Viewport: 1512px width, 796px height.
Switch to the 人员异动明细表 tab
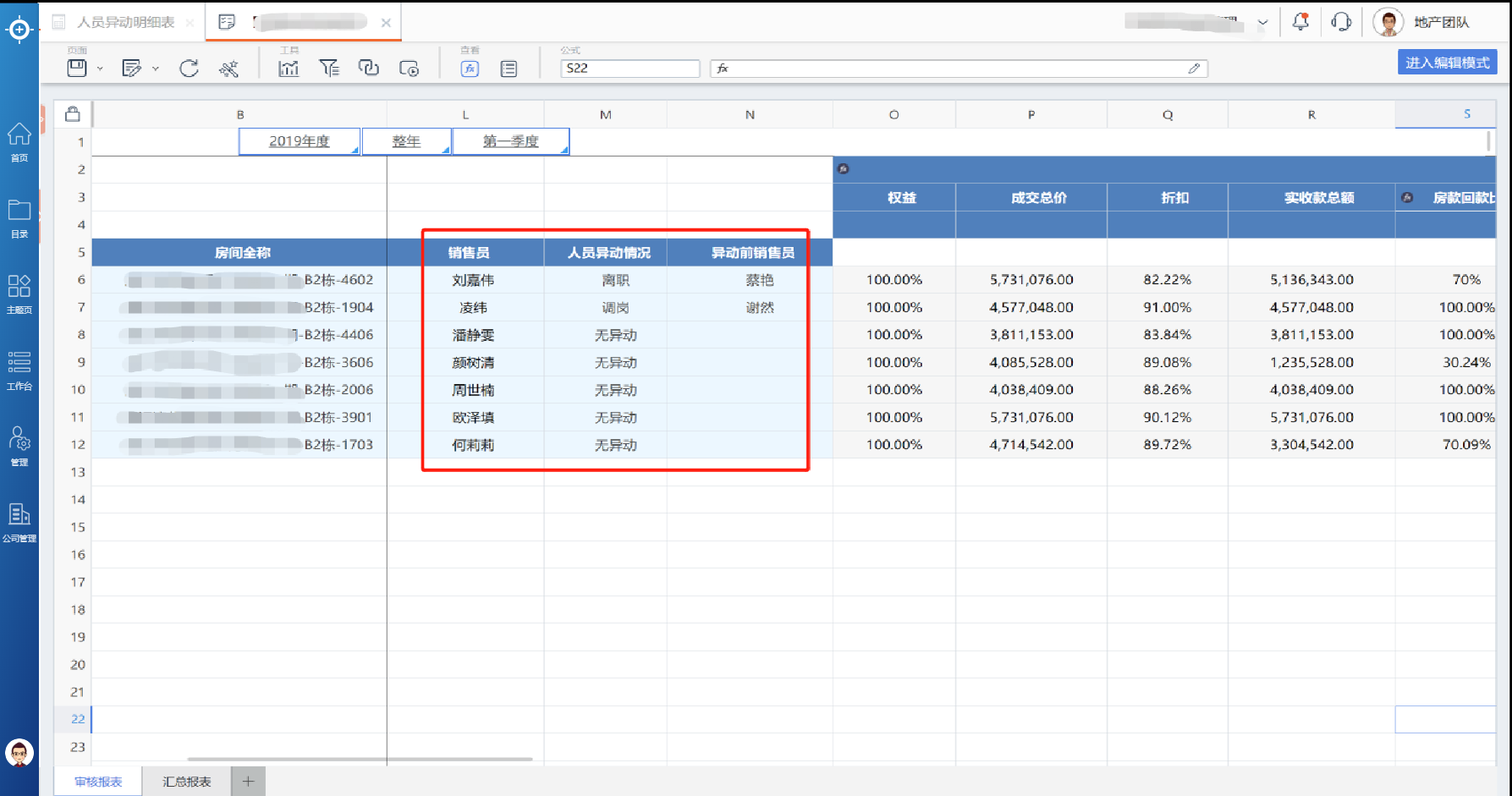[126, 22]
